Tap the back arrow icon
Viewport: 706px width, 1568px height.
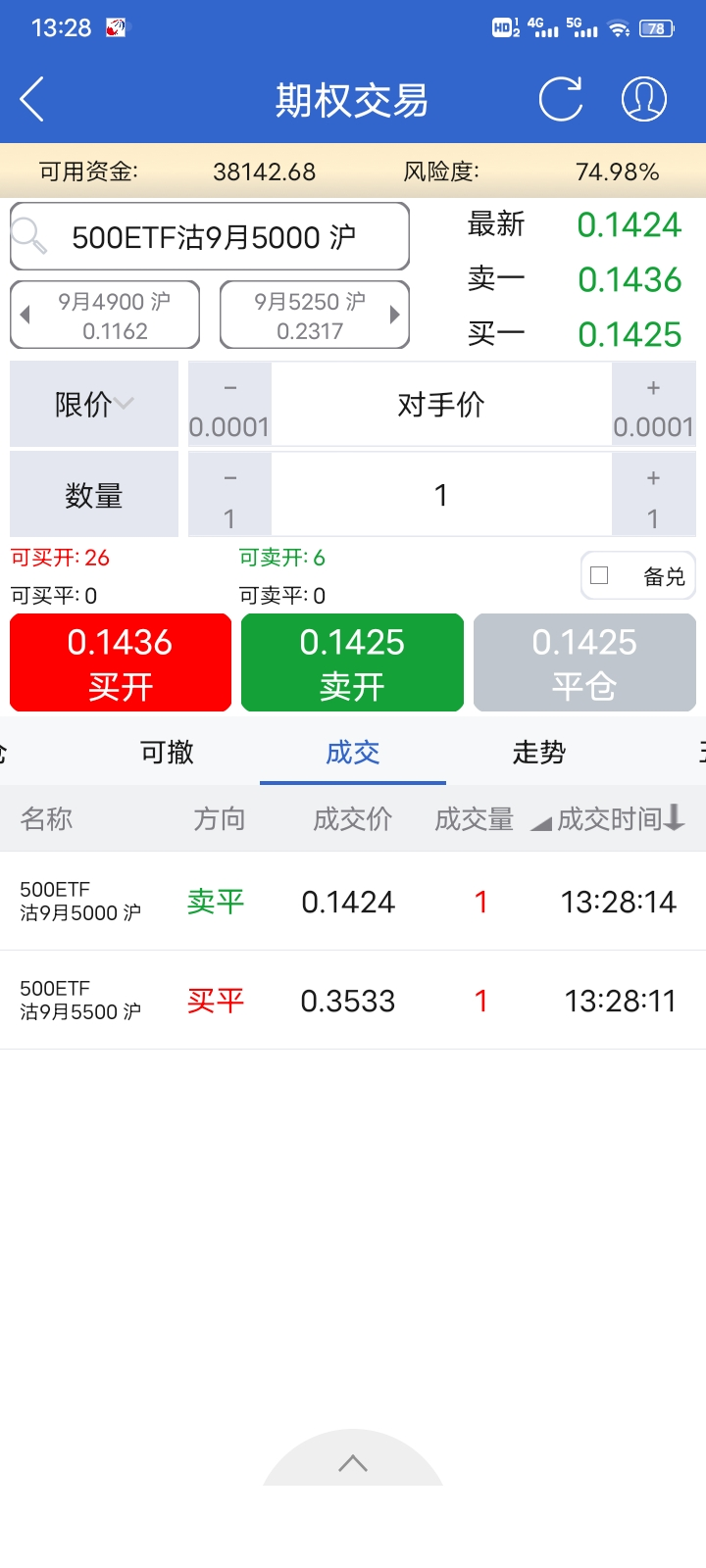tap(32, 99)
